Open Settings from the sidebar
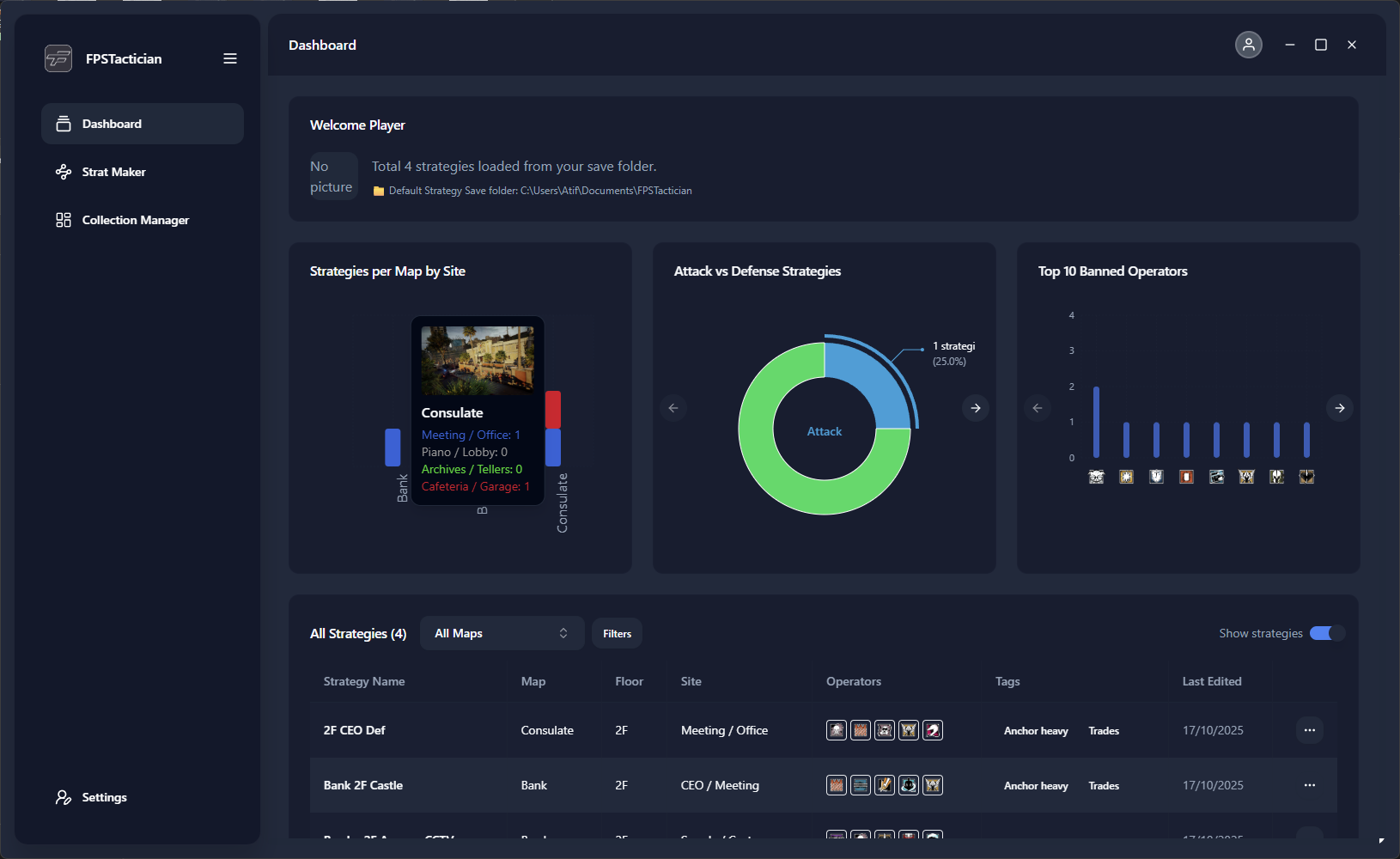This screenshot has width=1400, height=859. [x=104, y=797]
